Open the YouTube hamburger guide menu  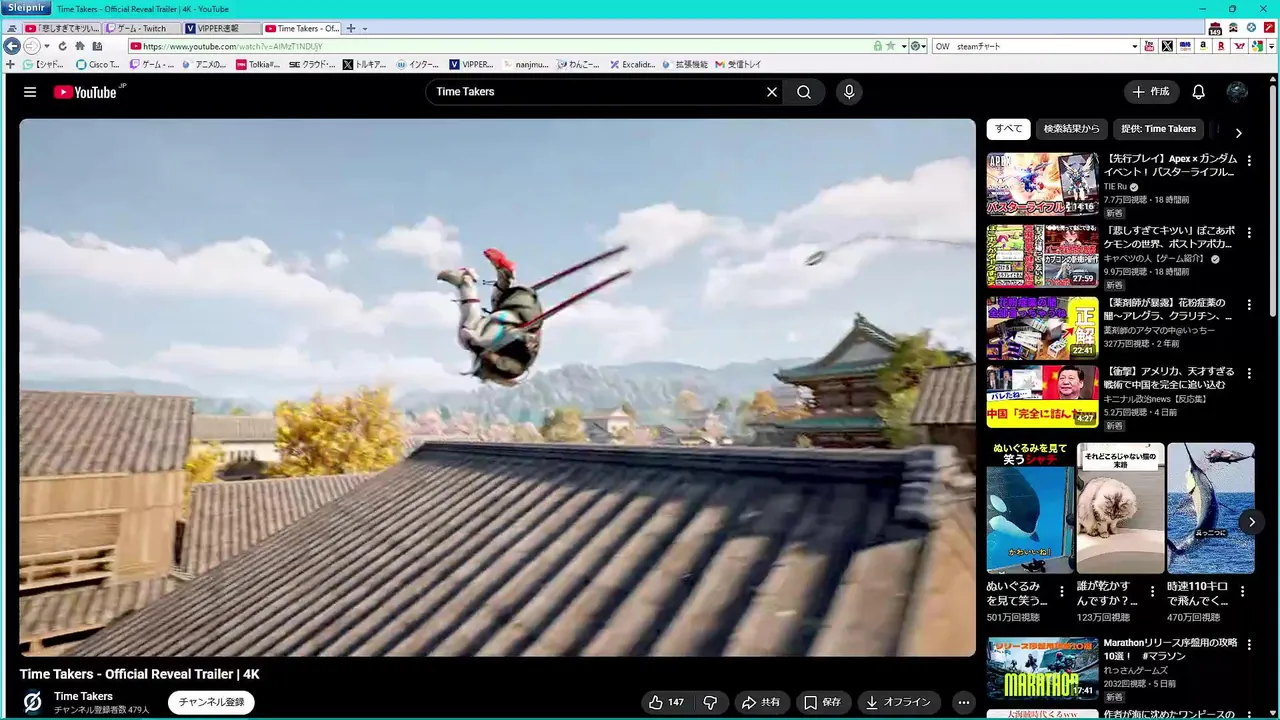tap(30, 92)
